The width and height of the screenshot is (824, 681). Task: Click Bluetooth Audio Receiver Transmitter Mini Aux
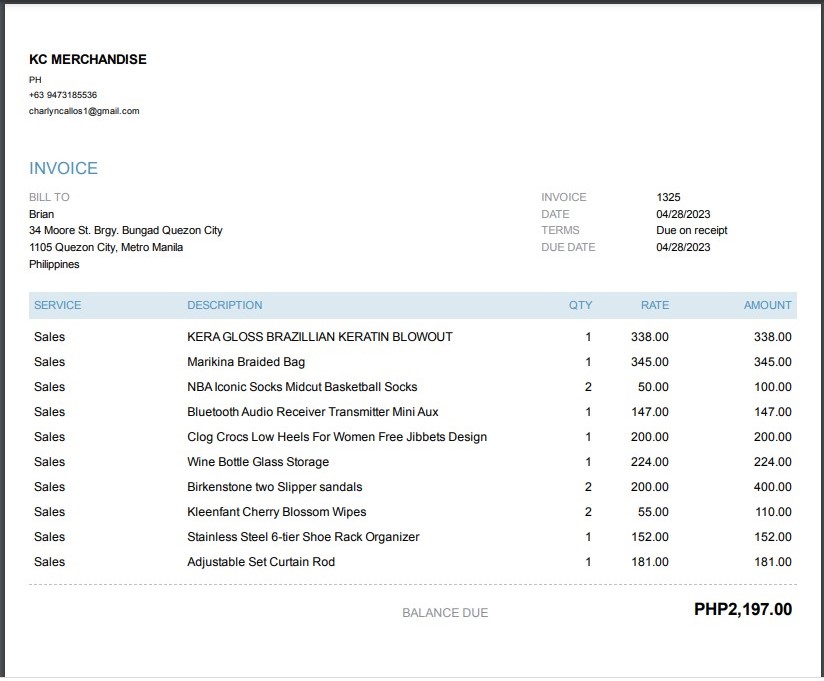coord(313,412)
